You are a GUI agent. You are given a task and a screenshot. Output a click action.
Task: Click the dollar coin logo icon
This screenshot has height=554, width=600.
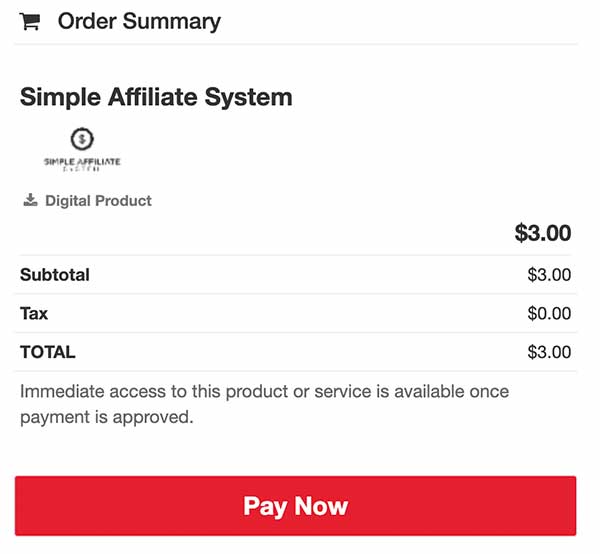82,139
